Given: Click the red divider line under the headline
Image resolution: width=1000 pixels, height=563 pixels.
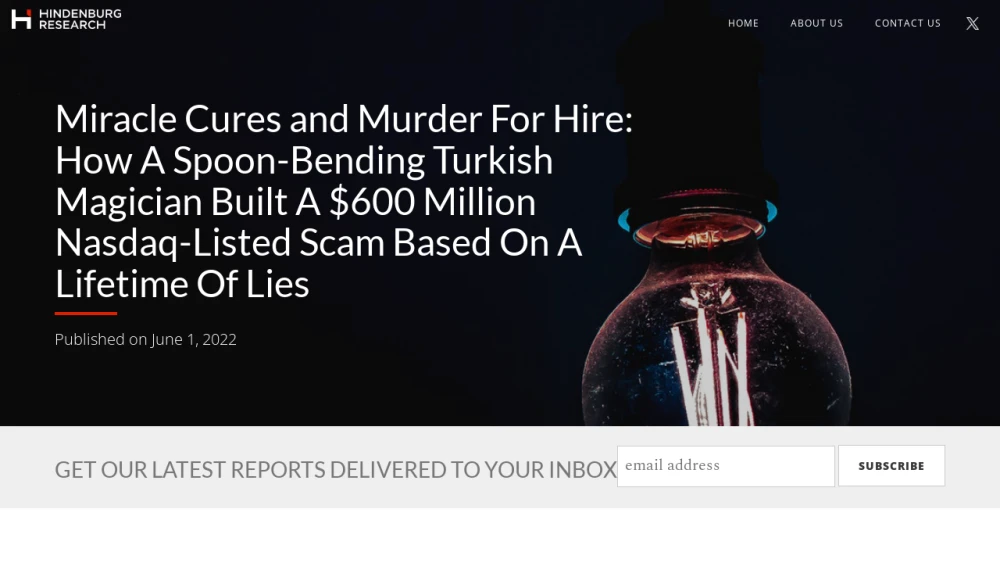Looking at the screenshot, I should 86,314.
